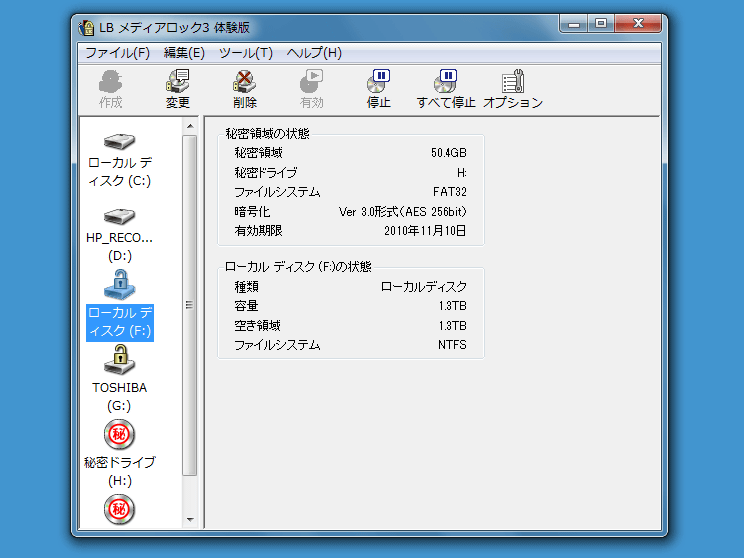Click the 停止 (Stop) toolbar icon
Screen dimensions: 744x558
pyautogui.click(x=379, y=81)
